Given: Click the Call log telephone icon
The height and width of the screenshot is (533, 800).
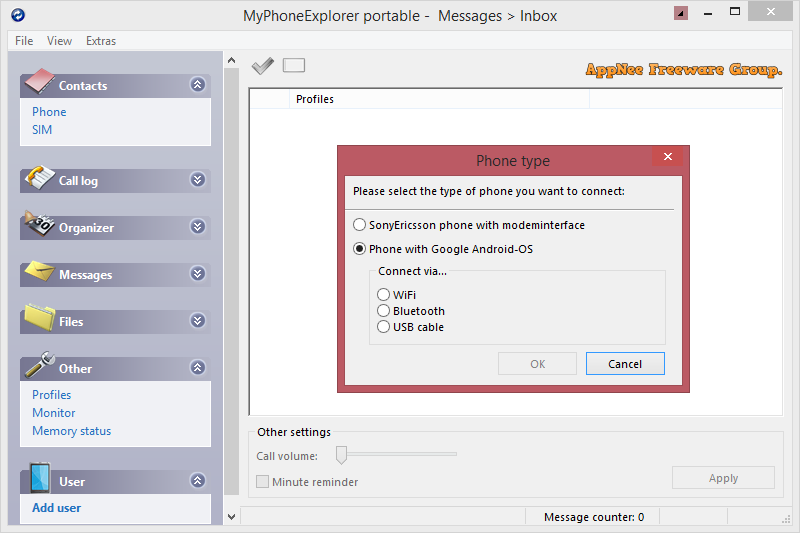Looking at the screenshot, I should click(x=39, y=177).
